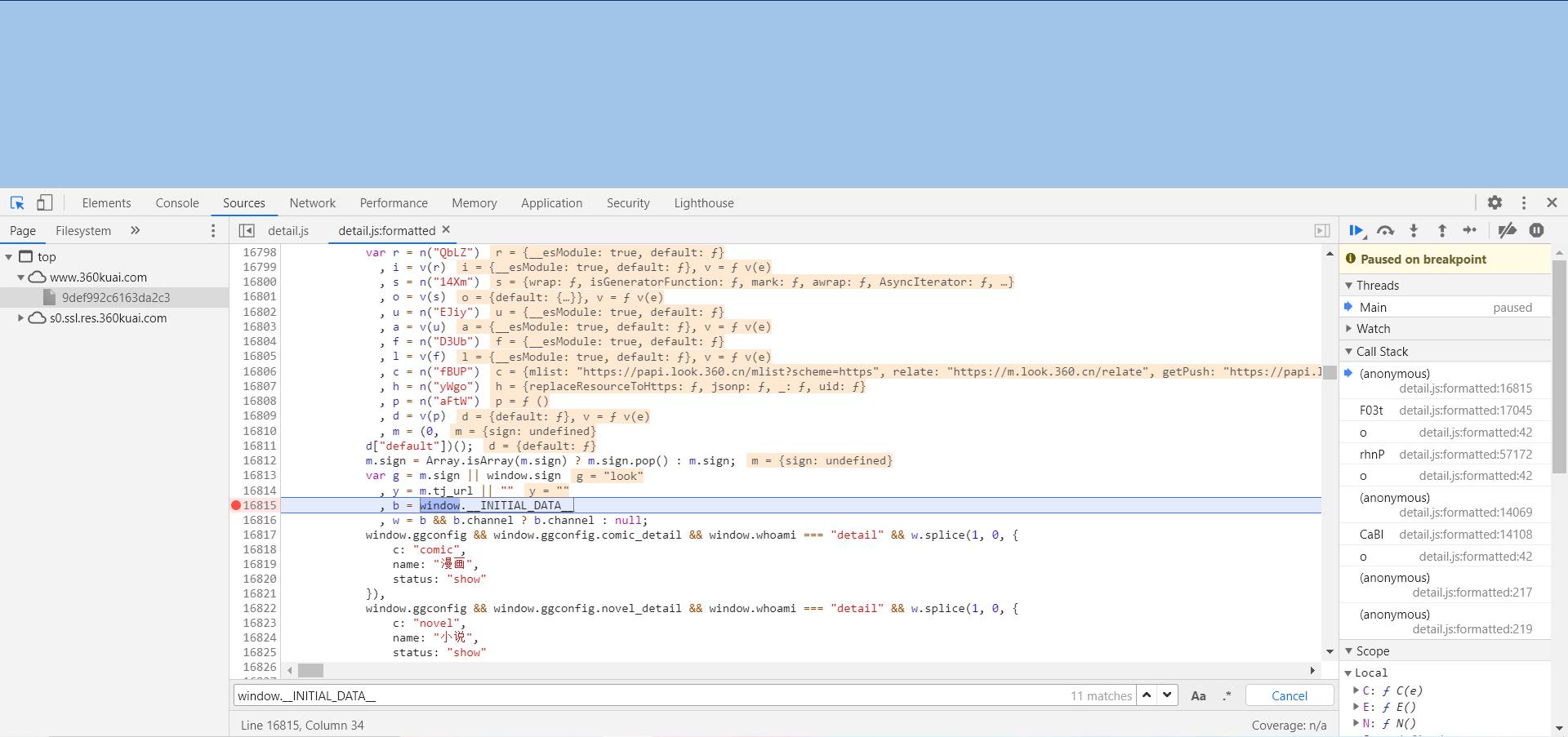Image resolution: width=1568 pixels, height=737 pixels.
Task: Toggle the device toolbar icon
Action: click(45, 203)
